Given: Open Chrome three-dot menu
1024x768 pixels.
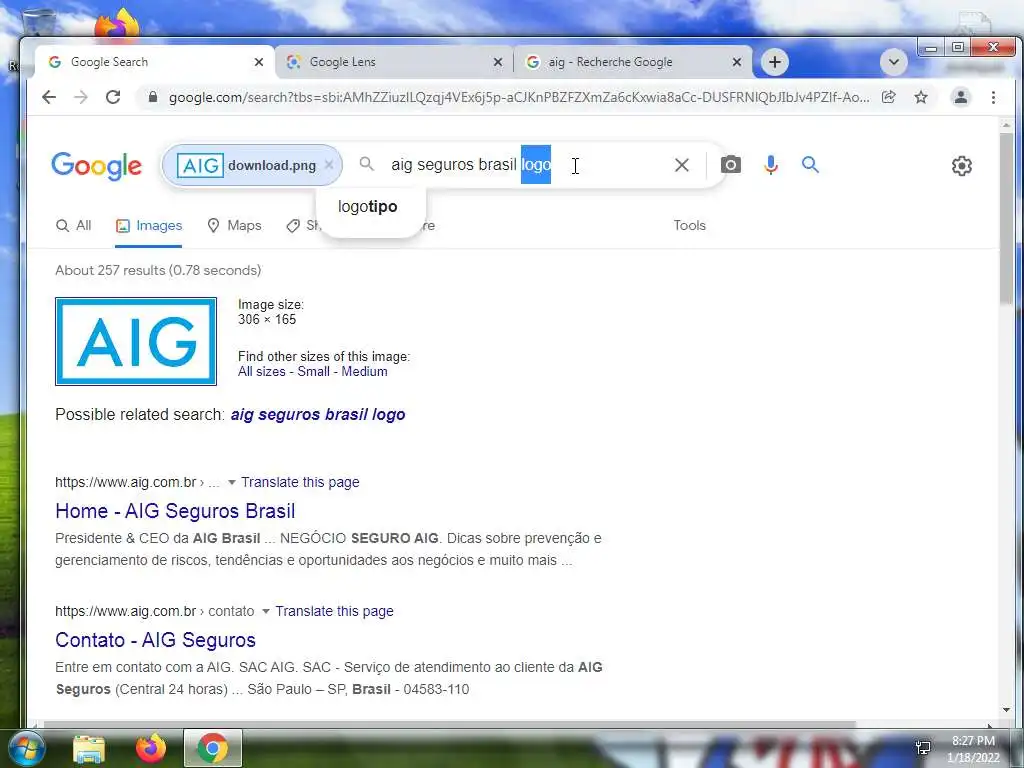Looking at the screenshot, I should click(993, 97).
